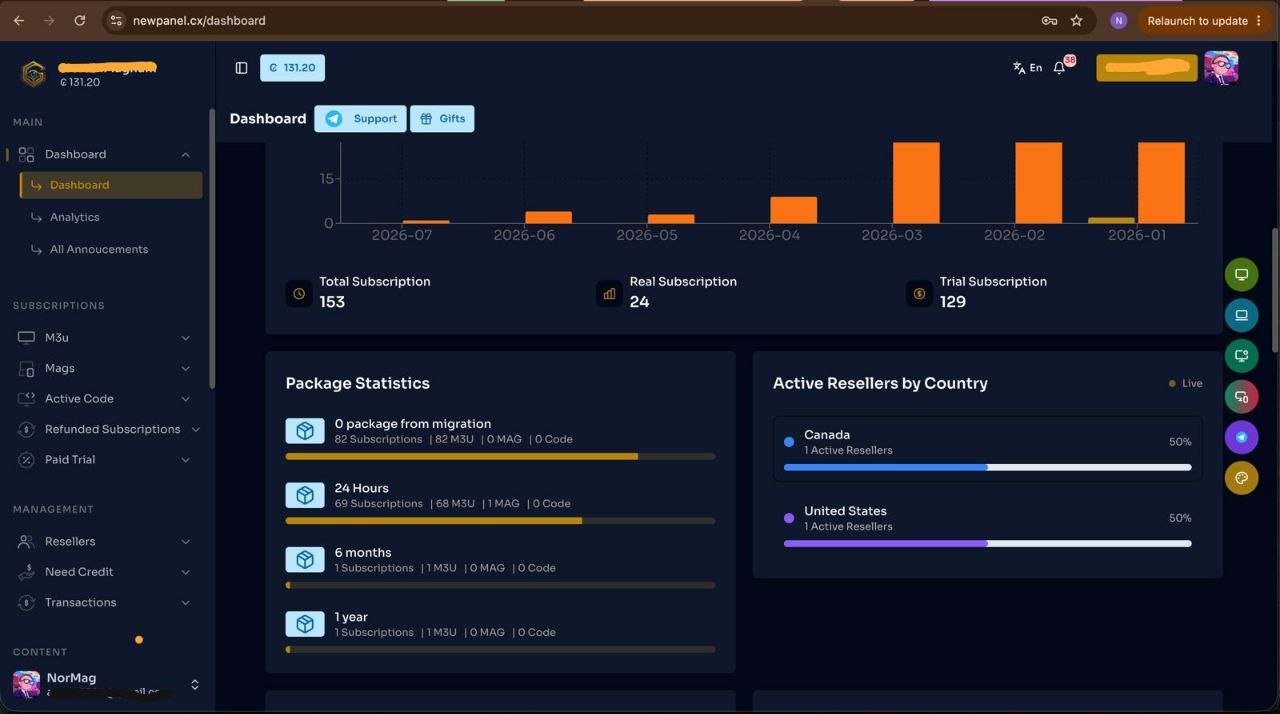Expand the Need Credit chevron
The image size is (1280, 714).
tap(185, 572)
